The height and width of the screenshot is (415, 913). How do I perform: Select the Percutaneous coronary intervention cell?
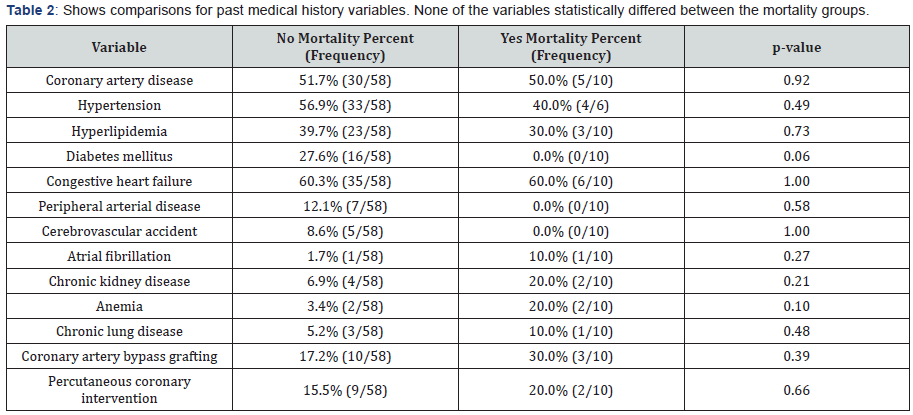point(119,390)
